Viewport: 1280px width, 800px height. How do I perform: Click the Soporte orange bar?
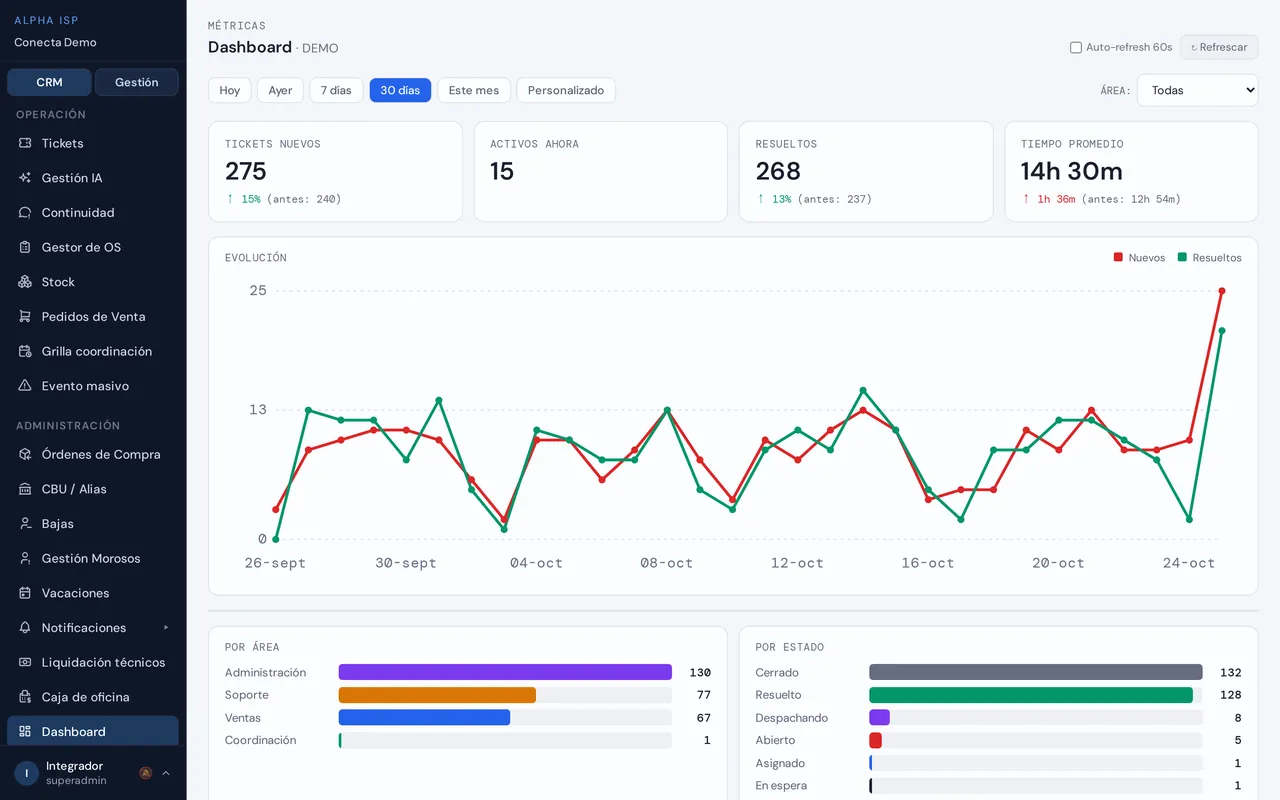[437, 695]
